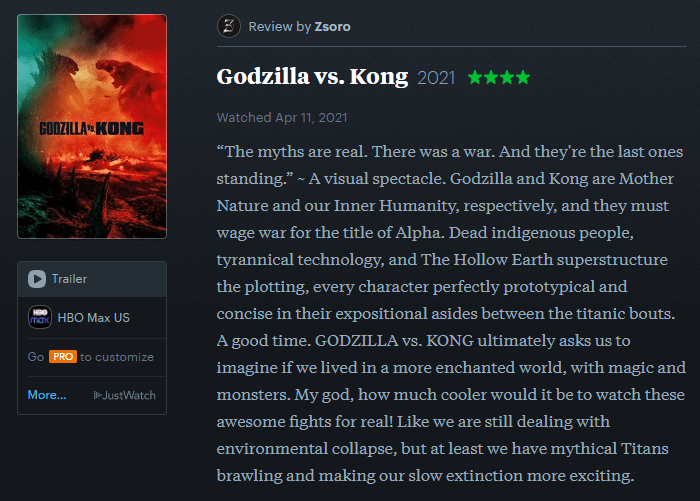Viewport: 700px width, 501px height.
Task: Click the orange PRO badge
Action: tap(63, 357)
